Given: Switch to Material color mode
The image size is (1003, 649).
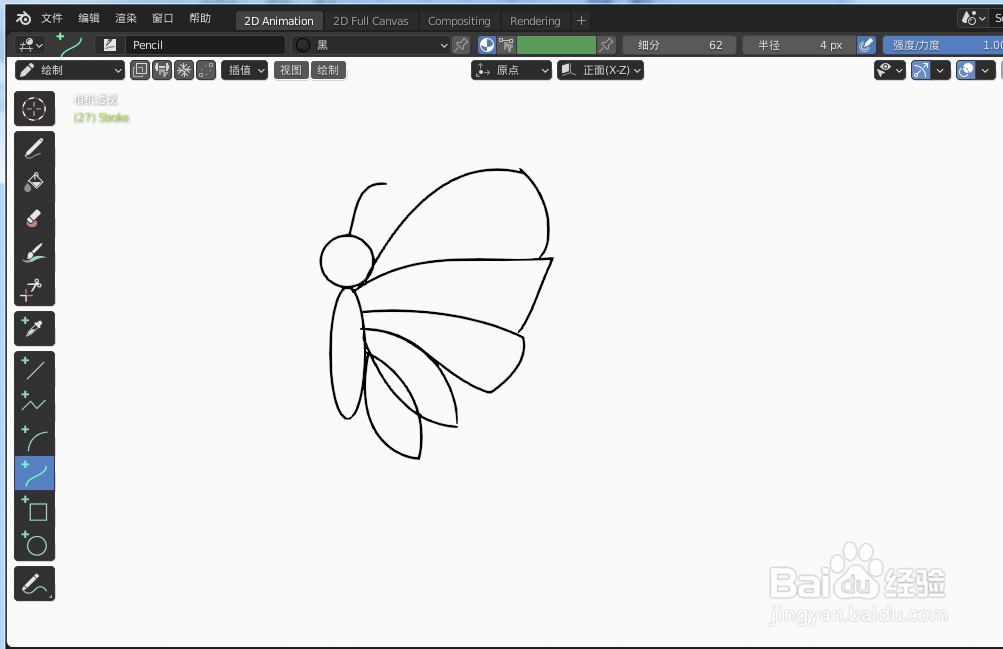Looking at the screenshot, I should click(x=487, y=45).
